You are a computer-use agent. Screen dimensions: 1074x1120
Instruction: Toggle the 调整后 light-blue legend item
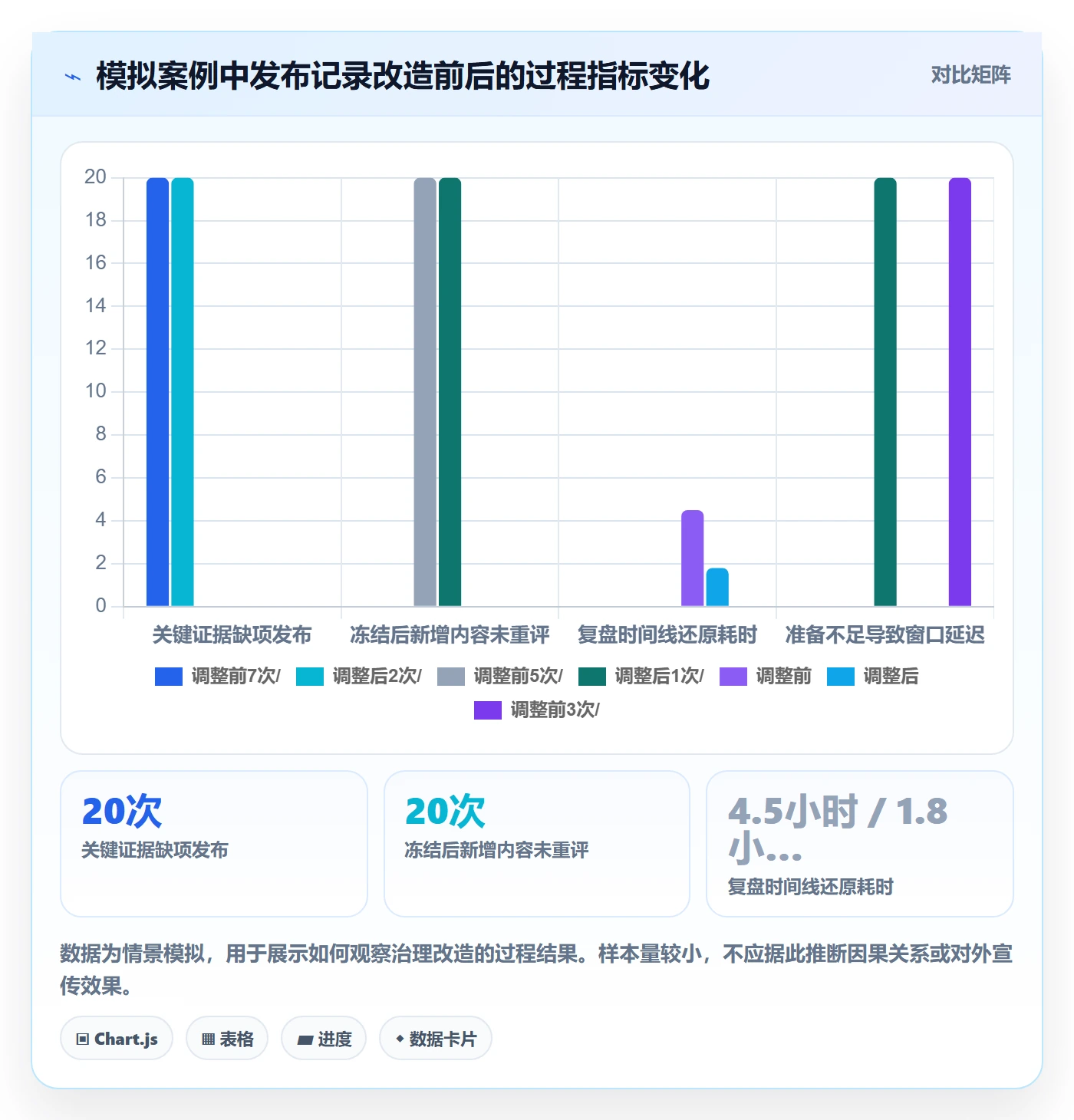pyautogui.click(x=873, y=676)
